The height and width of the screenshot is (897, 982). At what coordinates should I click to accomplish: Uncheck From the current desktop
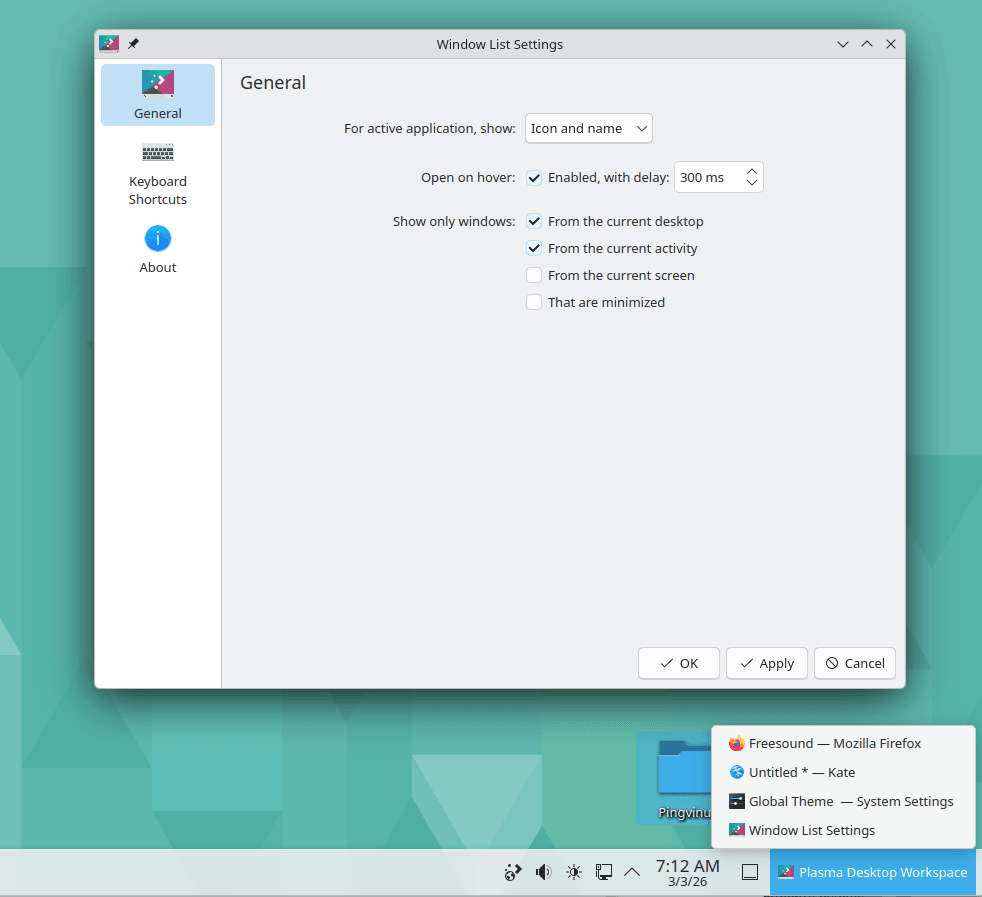tap(534, 221)
